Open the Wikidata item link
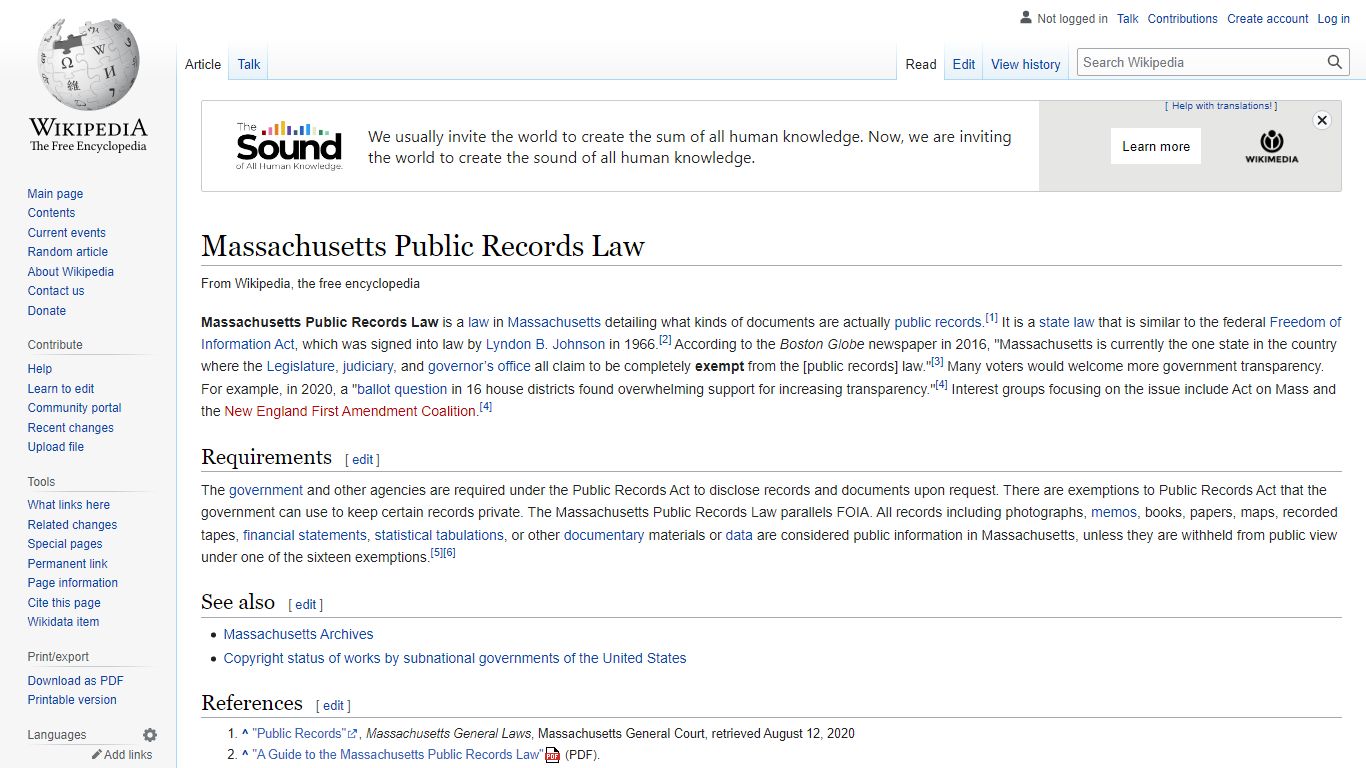The height and width of the screenshot is (768, 1366). (63, 622)
